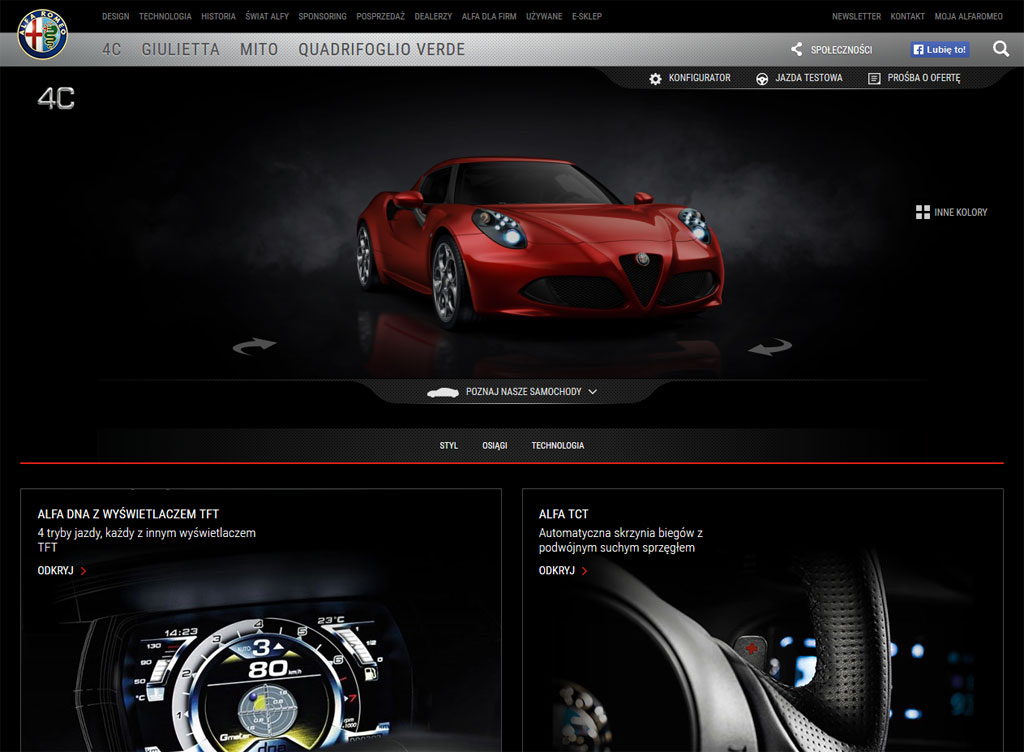The image size is (1024, 752).
Task: Click Jazda testowa link
Action: (x=808, y=78)
